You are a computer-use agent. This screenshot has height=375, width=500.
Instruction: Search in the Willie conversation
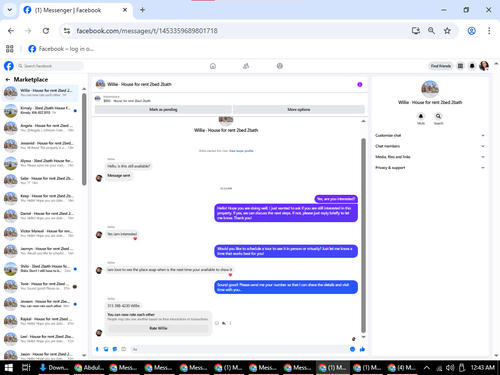(x=438, y=116)
